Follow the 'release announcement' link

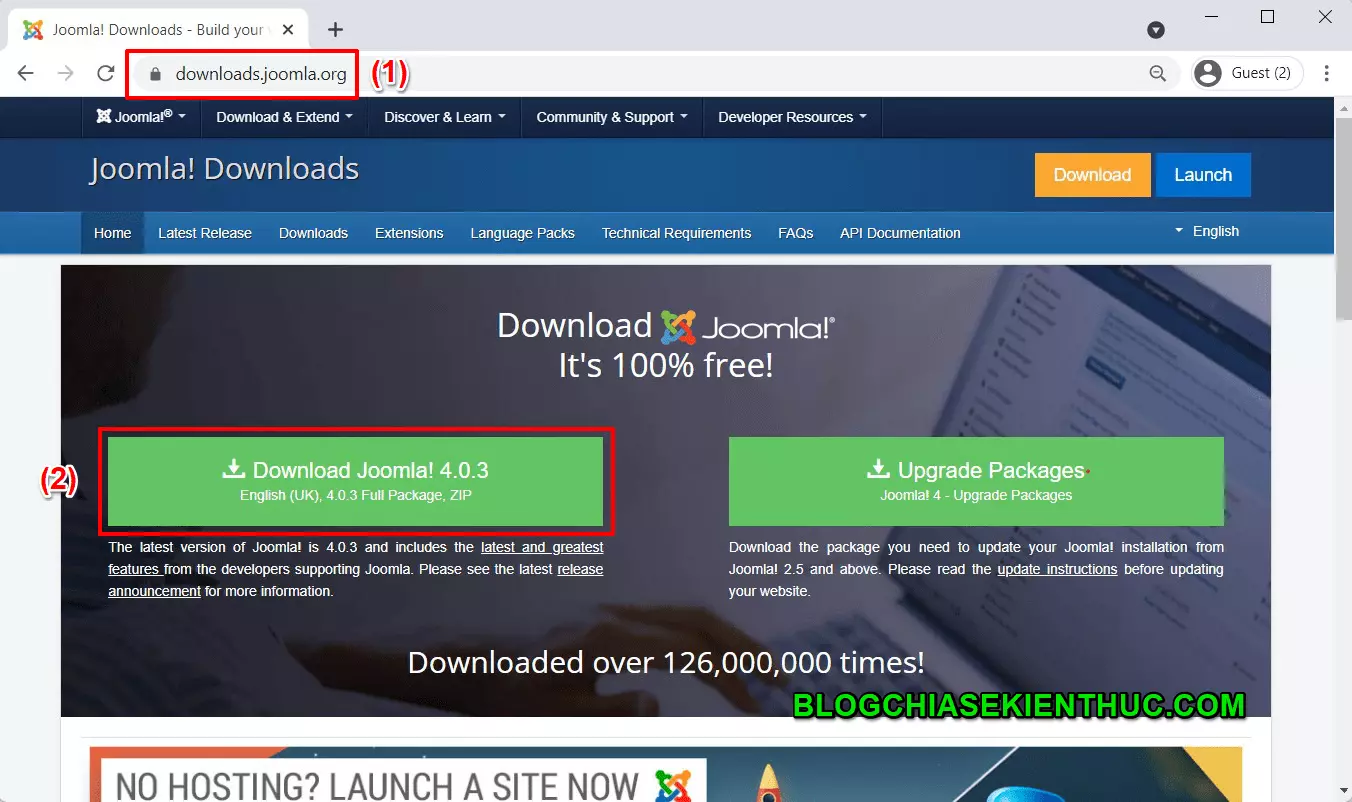point(580,569)
